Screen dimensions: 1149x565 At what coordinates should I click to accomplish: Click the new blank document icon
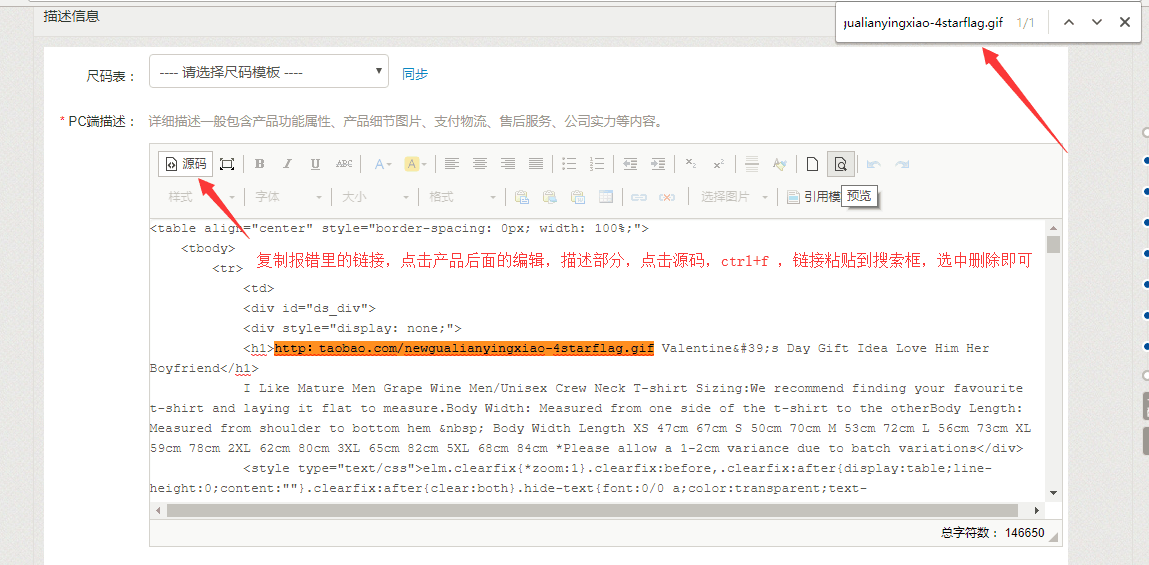[813, 164]
